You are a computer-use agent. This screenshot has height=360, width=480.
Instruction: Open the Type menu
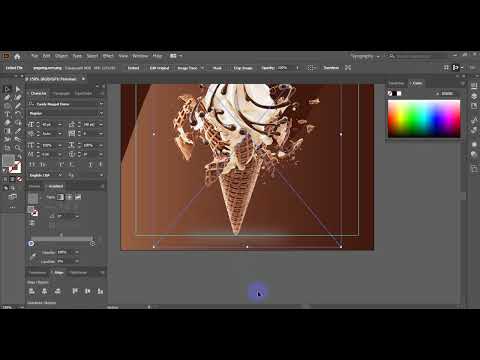coord(77,56)
